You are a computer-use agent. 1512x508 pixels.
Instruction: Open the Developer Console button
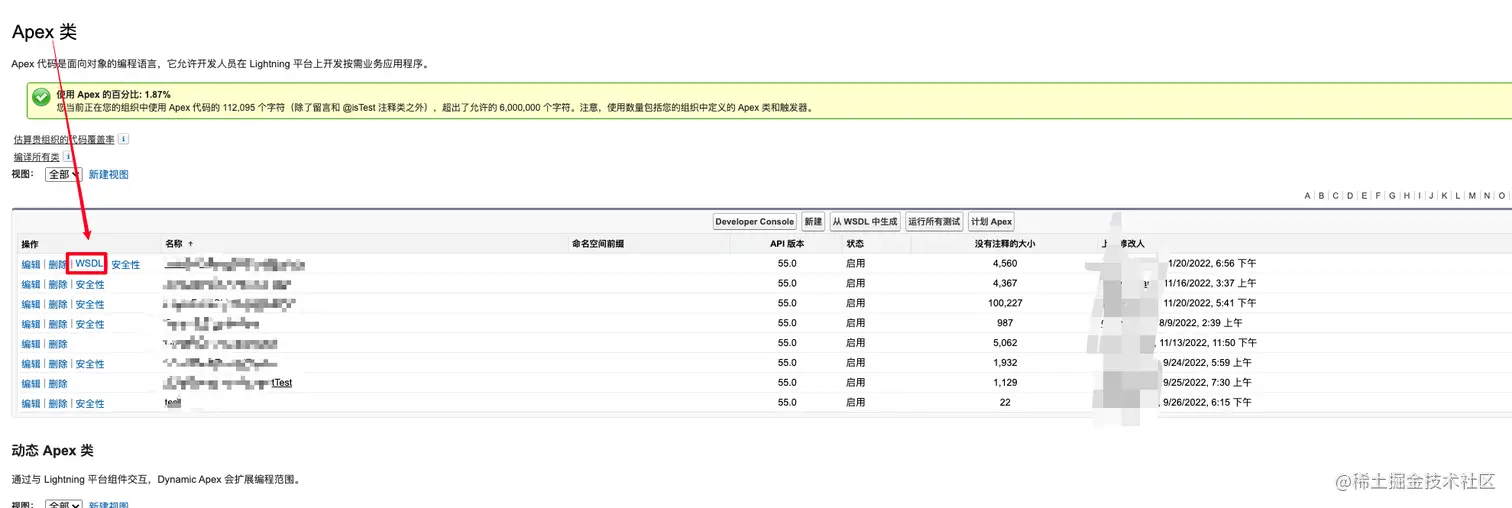(755, 221)
